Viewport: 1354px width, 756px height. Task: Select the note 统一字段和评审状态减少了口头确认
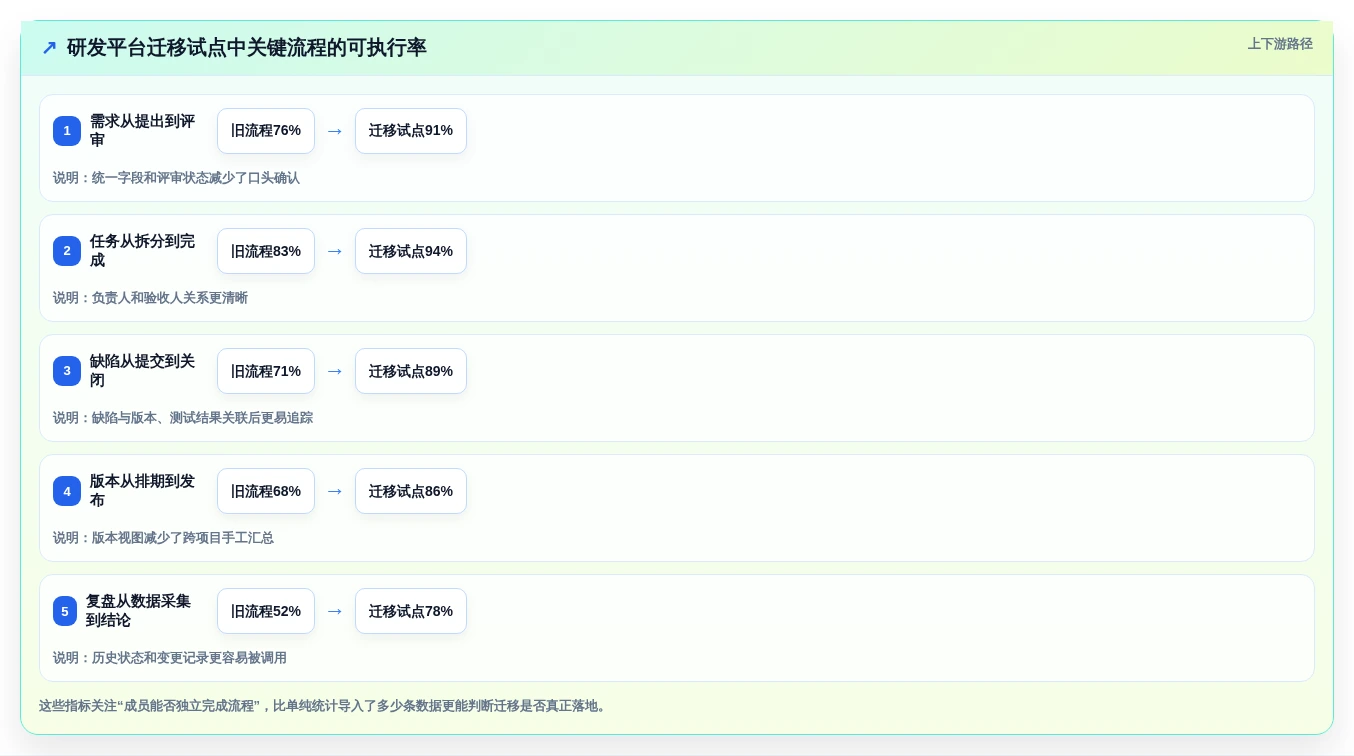(x=196, y=178)
